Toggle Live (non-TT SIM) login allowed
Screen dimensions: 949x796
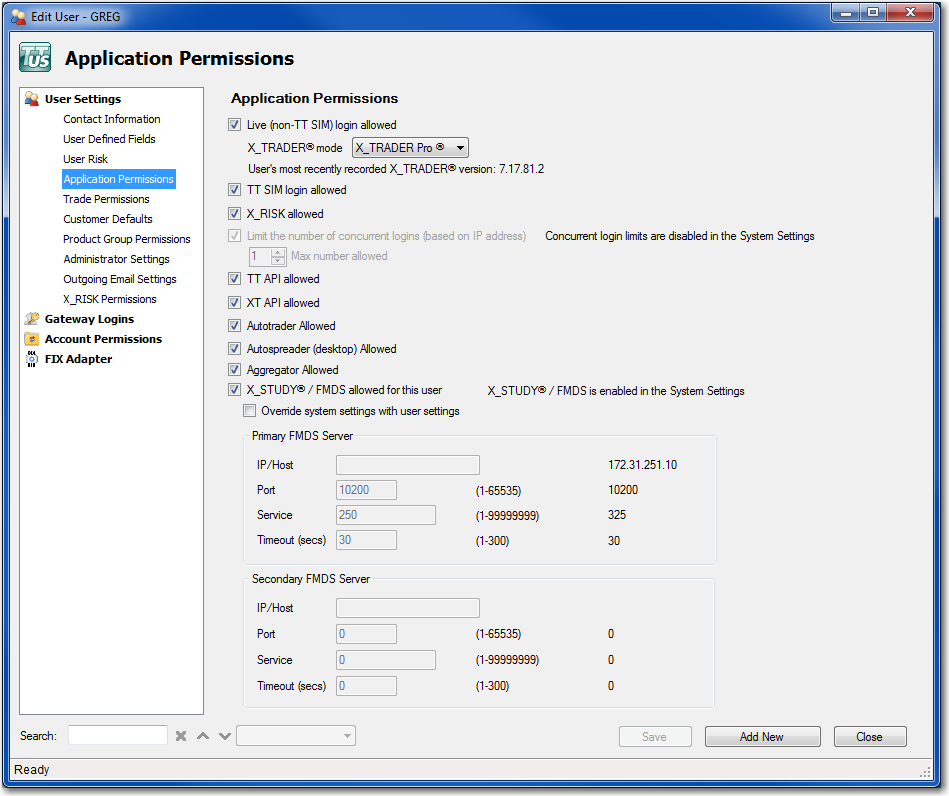tap(235, 125)
